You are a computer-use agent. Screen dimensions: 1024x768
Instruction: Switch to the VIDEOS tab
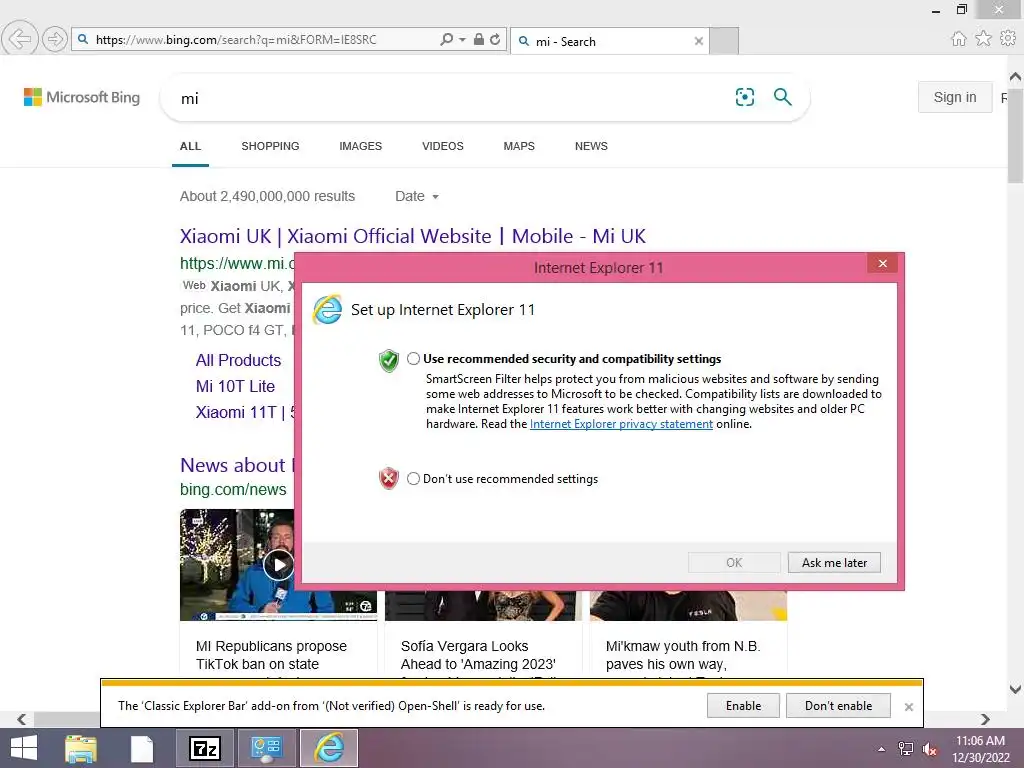[x=443, y=146]
